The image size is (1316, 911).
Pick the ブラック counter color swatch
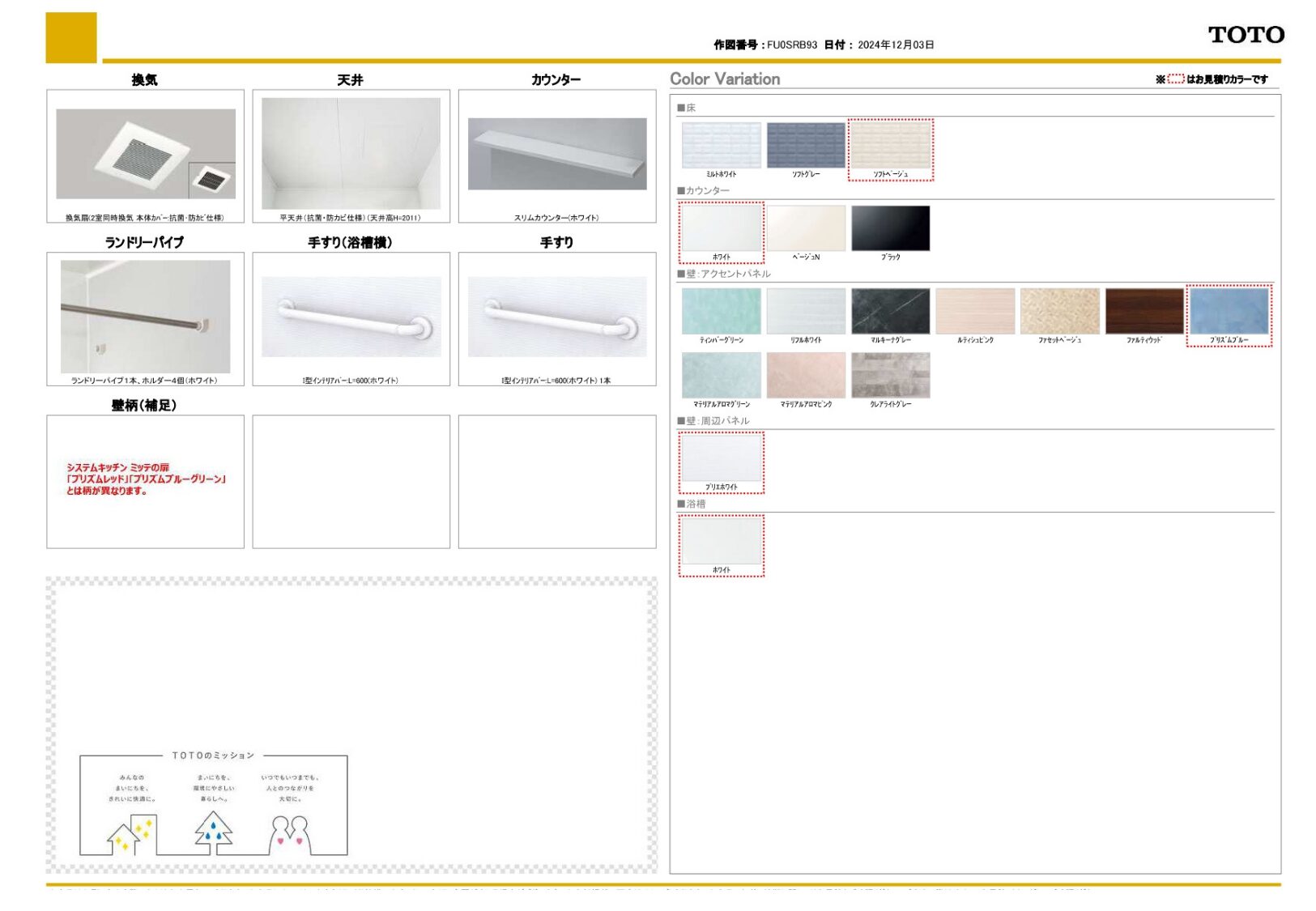[890, 228]
